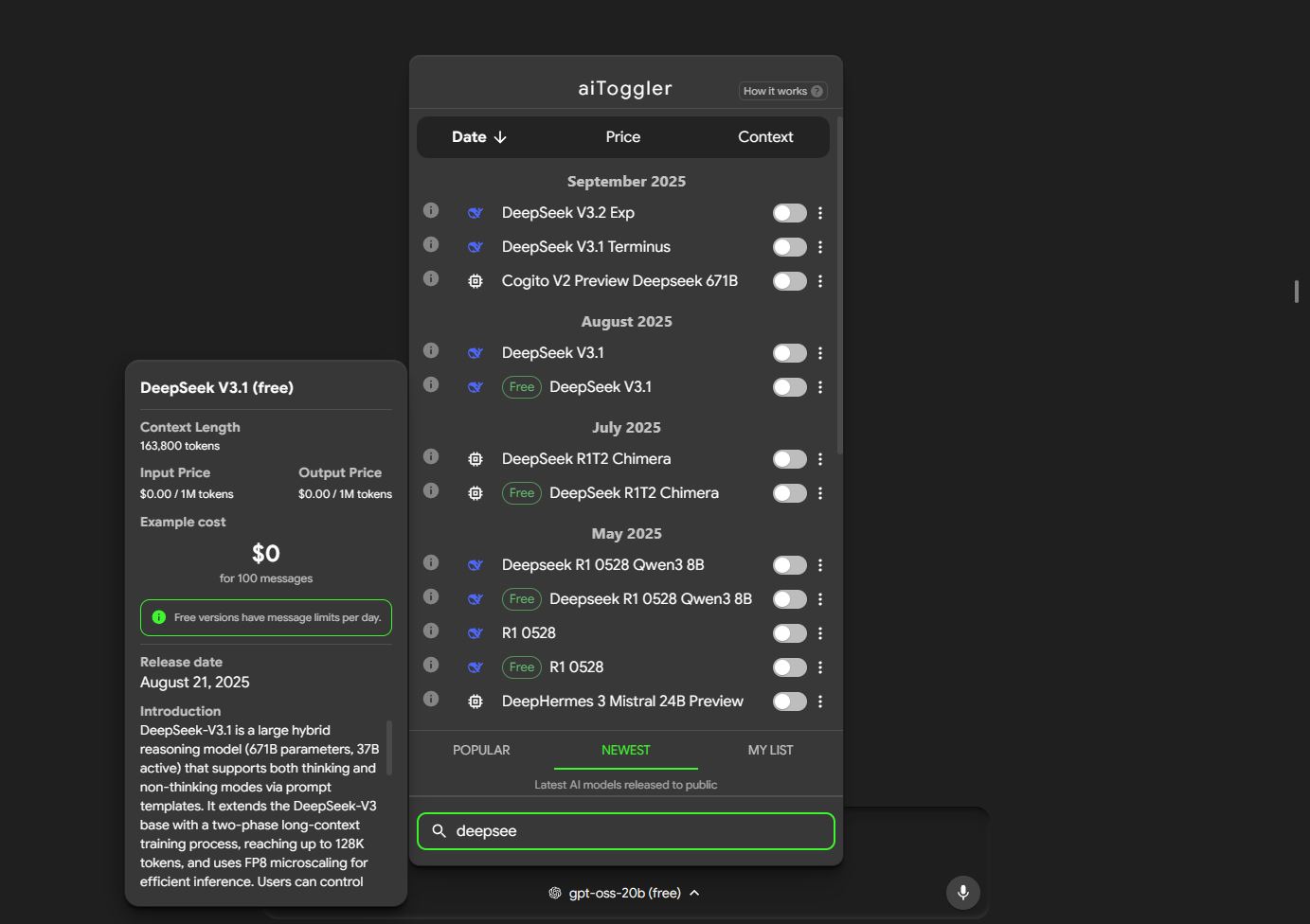
Task: Click the microphone voice input icon
Action: tap(962, 892)
